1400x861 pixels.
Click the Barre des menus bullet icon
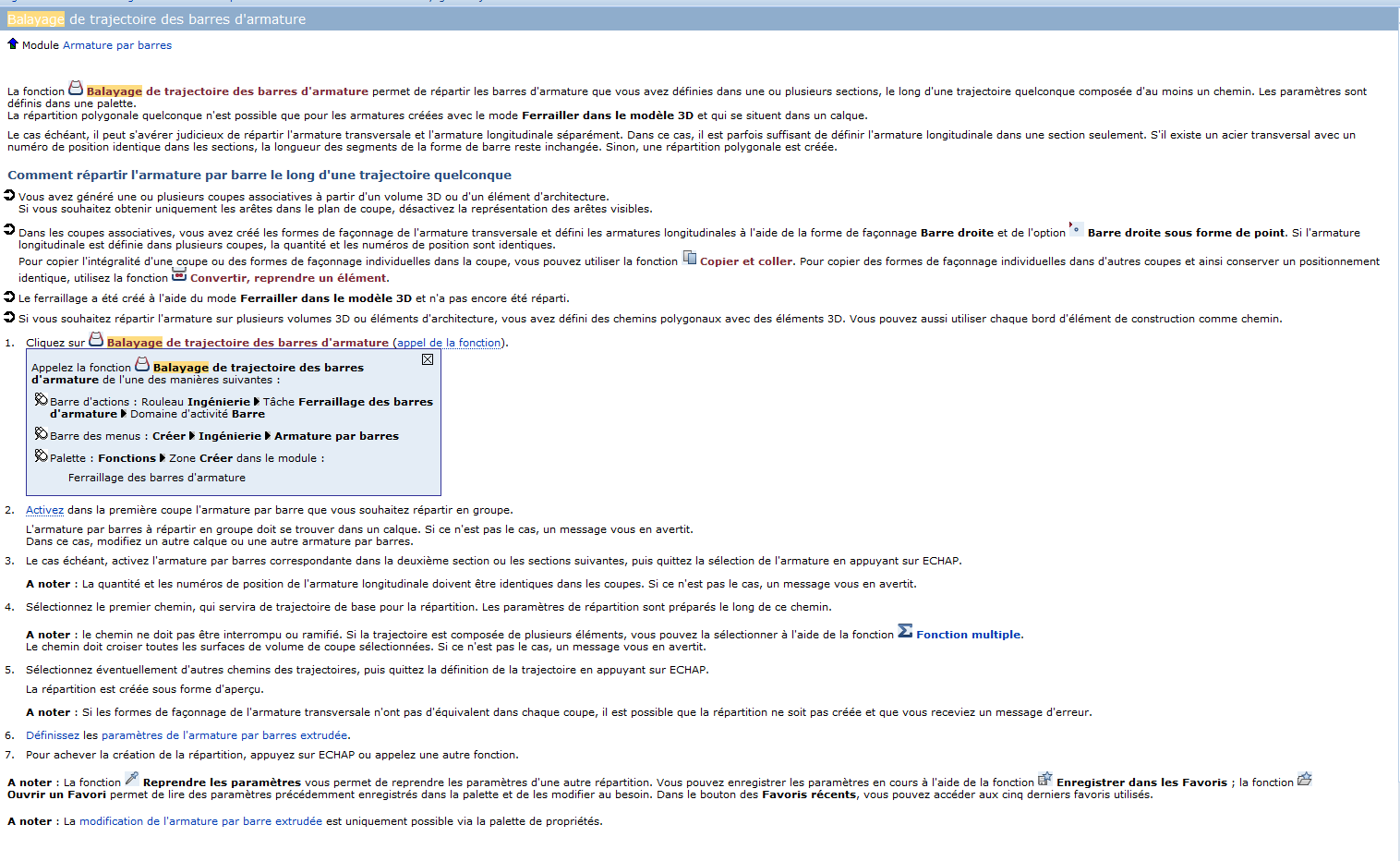coord(42,434)
